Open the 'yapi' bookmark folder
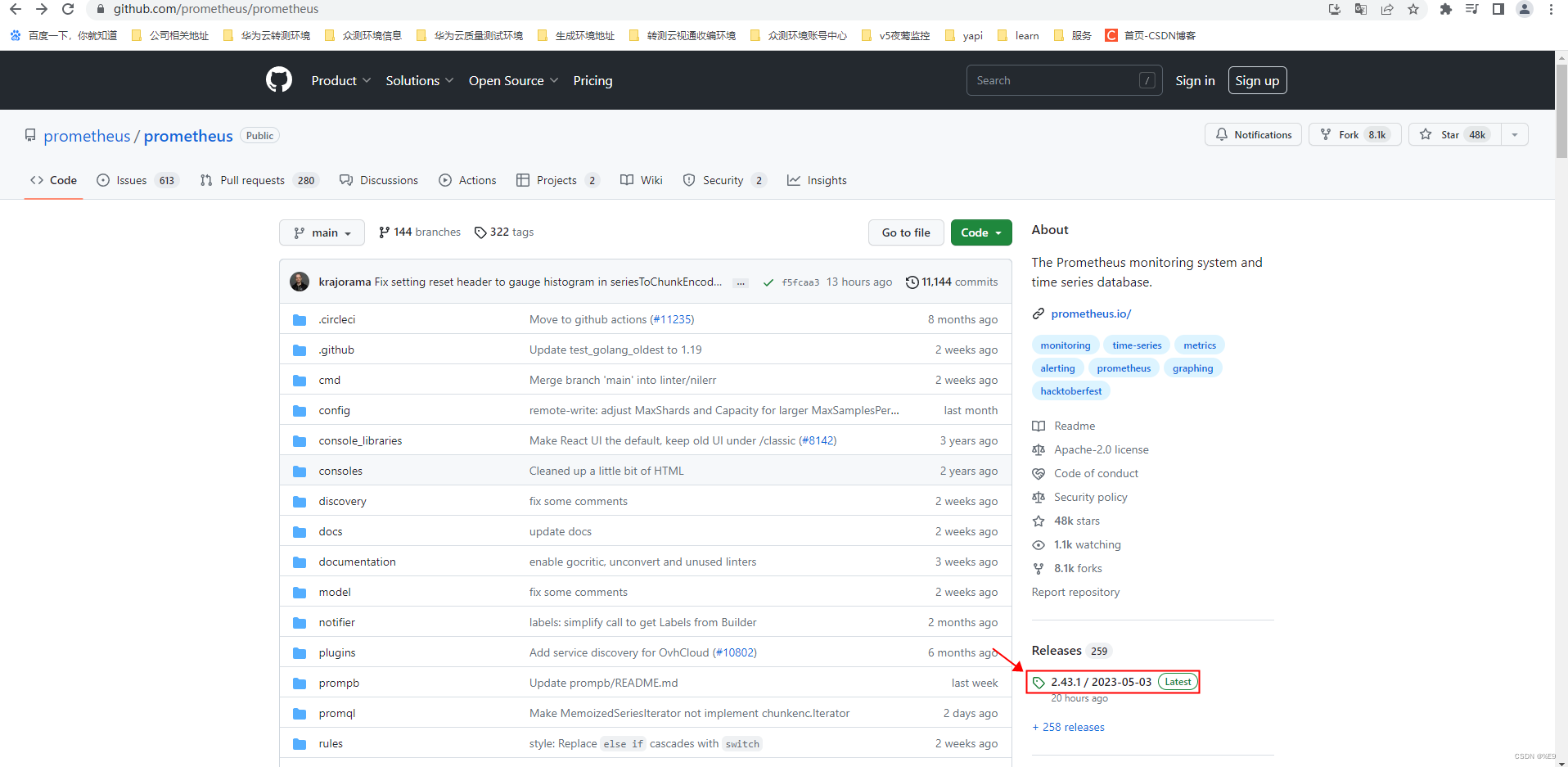This screenshot has height=767, width=1568. 964,35
